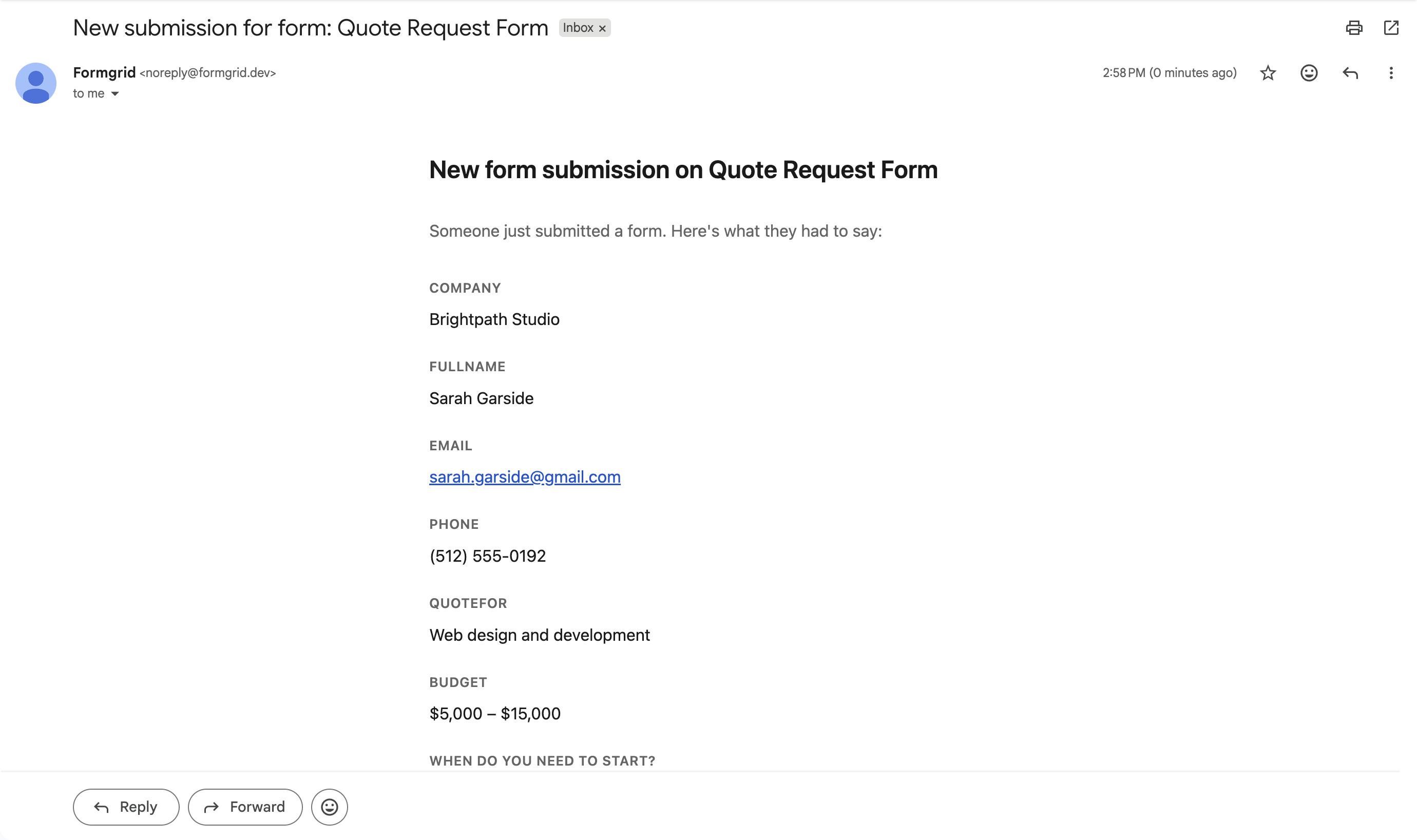Click the name Sarah Garside

[481, 398]
